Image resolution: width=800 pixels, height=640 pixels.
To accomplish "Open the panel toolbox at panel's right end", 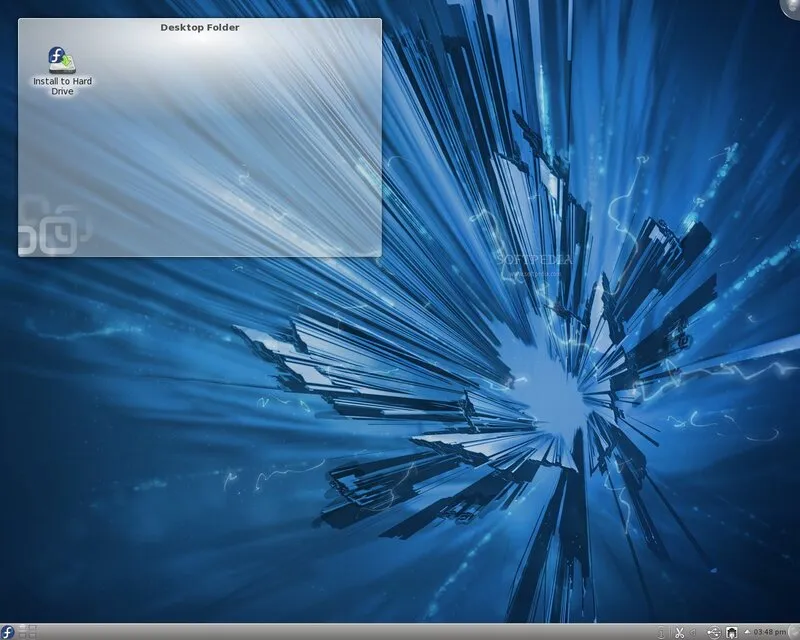I will click(795, 632).
